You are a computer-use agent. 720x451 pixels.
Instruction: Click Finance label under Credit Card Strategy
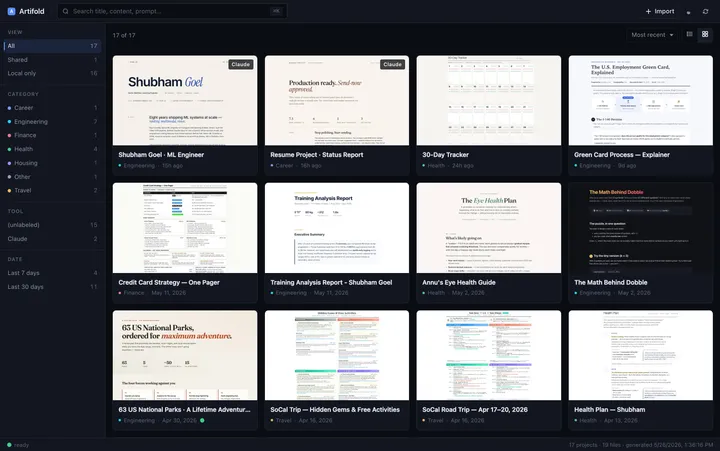click(134, 293)
